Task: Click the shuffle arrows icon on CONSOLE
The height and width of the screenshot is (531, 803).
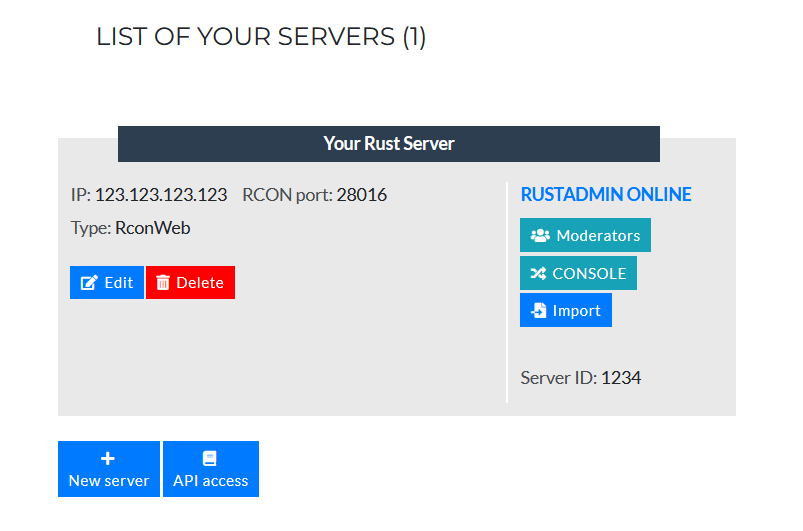Action: click(x=538, y=273)
